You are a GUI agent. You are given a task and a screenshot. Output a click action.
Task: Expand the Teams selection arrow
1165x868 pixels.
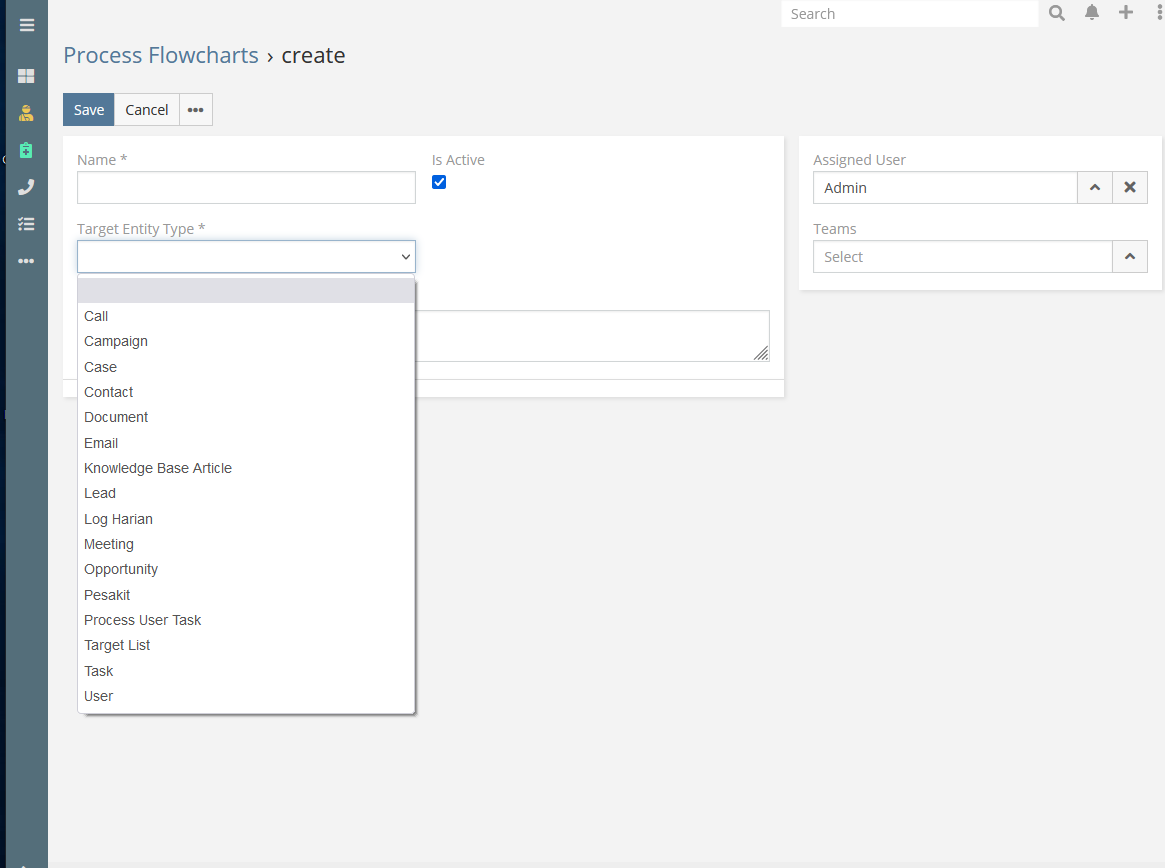pyautogui.click(x=1130, y=257)
